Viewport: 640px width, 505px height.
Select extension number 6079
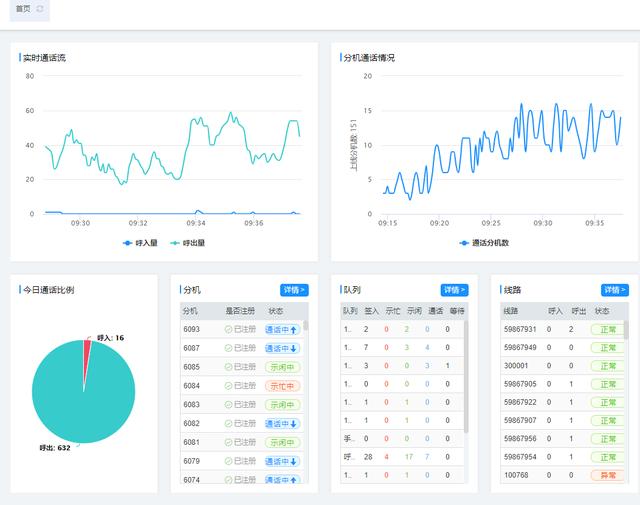pos(191,461)
